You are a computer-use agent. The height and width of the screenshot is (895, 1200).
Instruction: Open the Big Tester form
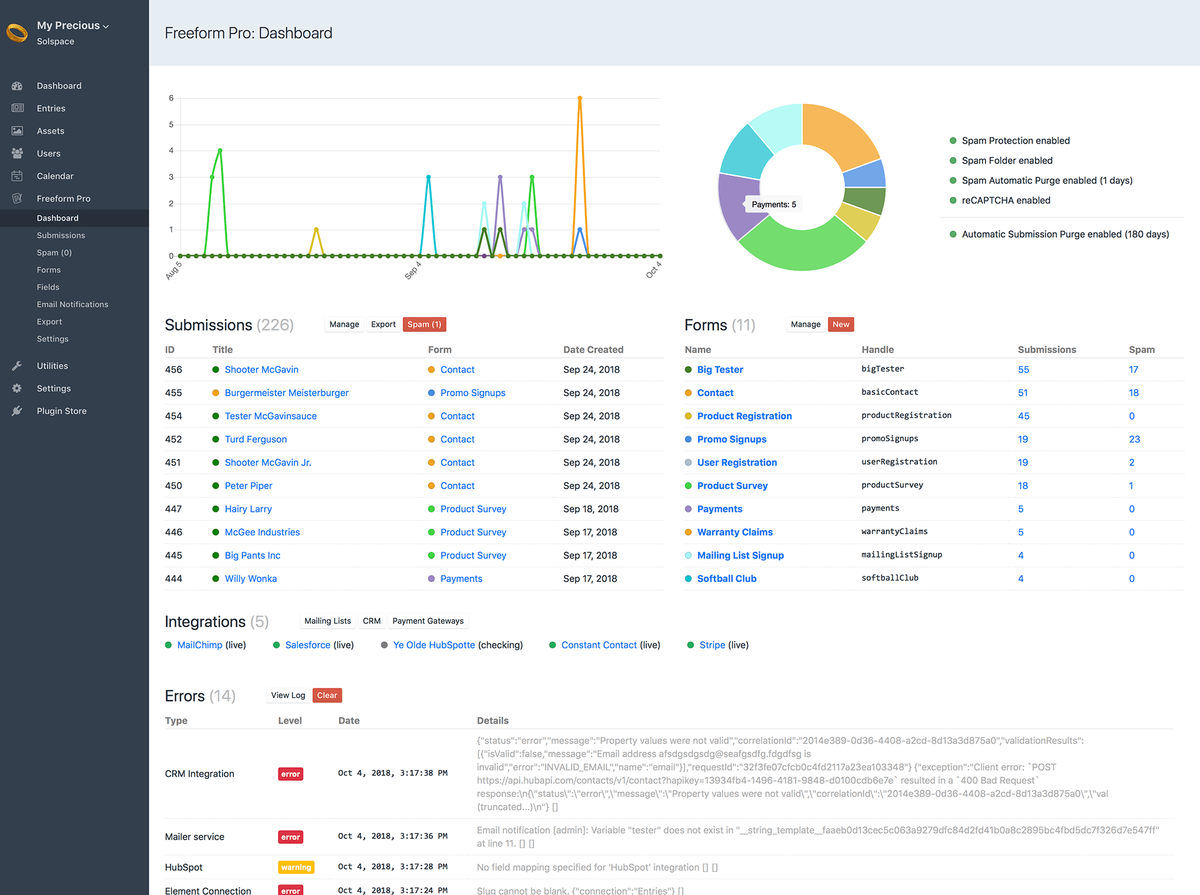click(x=720, y=369)
